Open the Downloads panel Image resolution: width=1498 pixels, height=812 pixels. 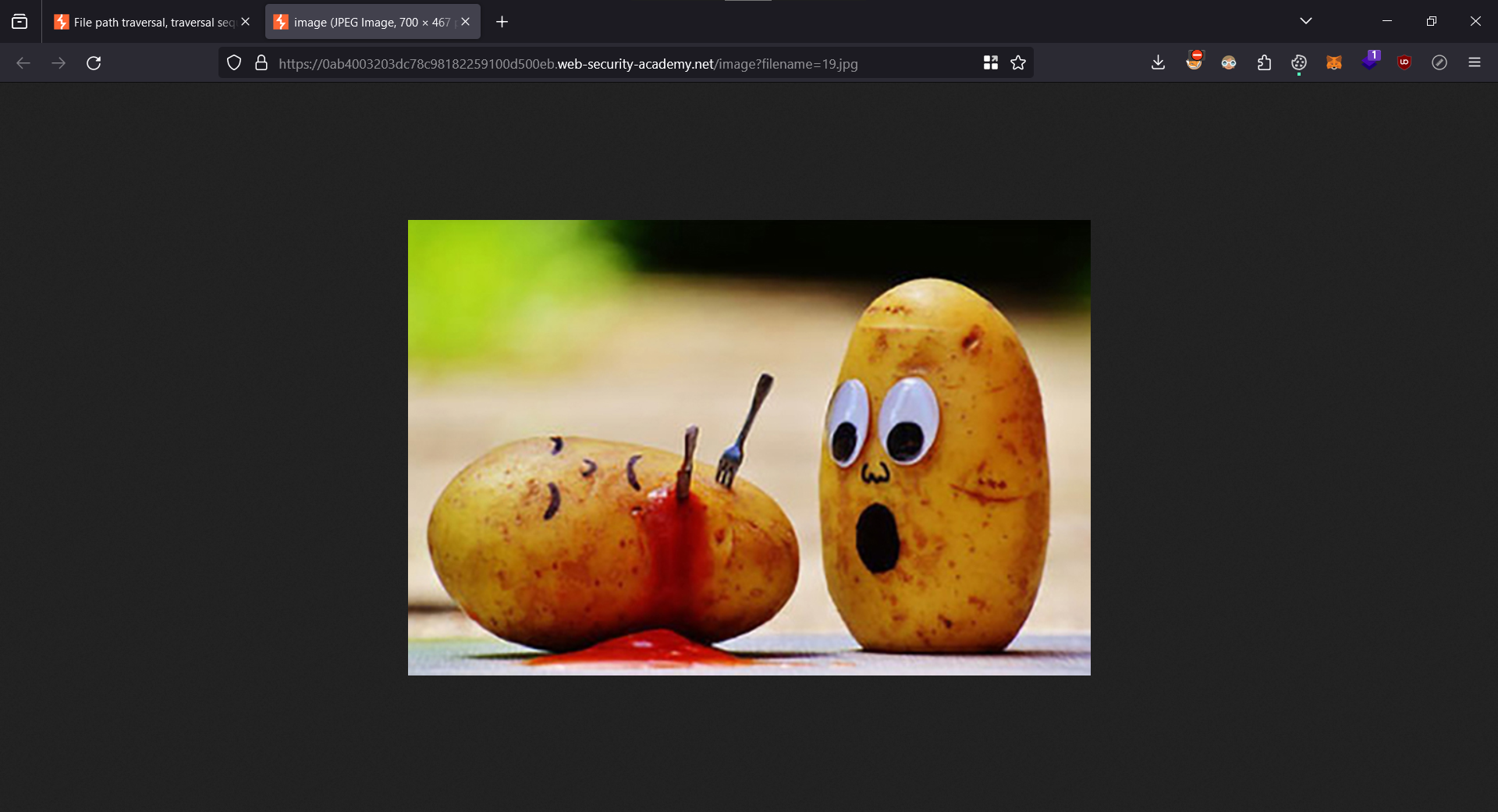[1158, 63]
